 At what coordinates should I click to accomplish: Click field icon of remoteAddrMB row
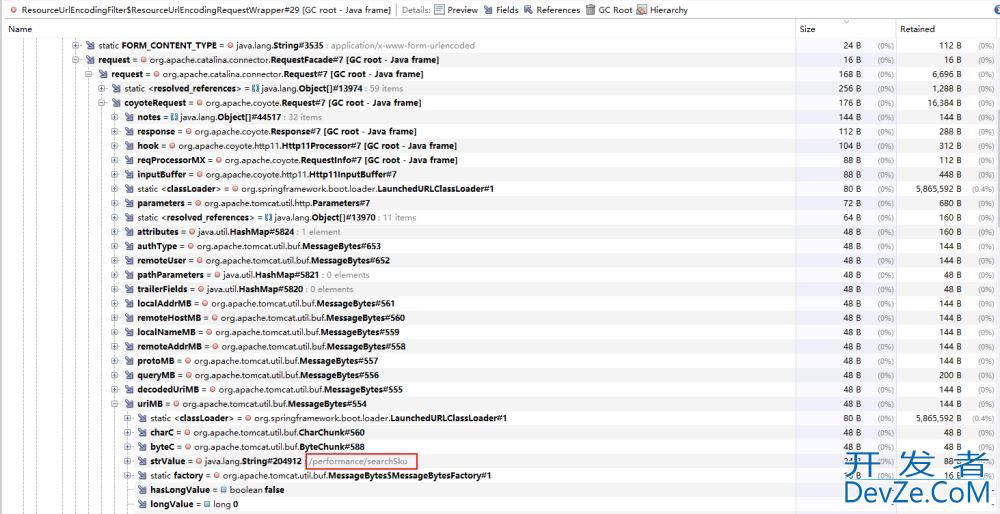[x=129, y=346]
